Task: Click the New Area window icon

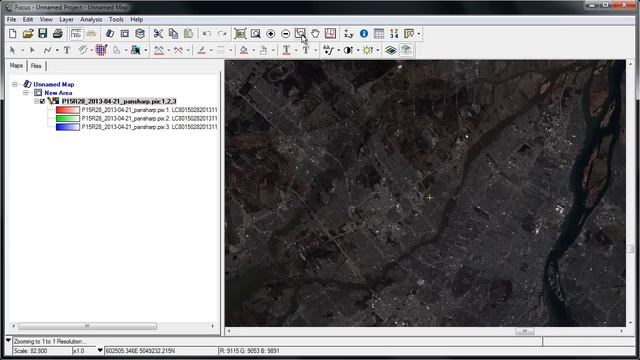Action: [124, 33]
